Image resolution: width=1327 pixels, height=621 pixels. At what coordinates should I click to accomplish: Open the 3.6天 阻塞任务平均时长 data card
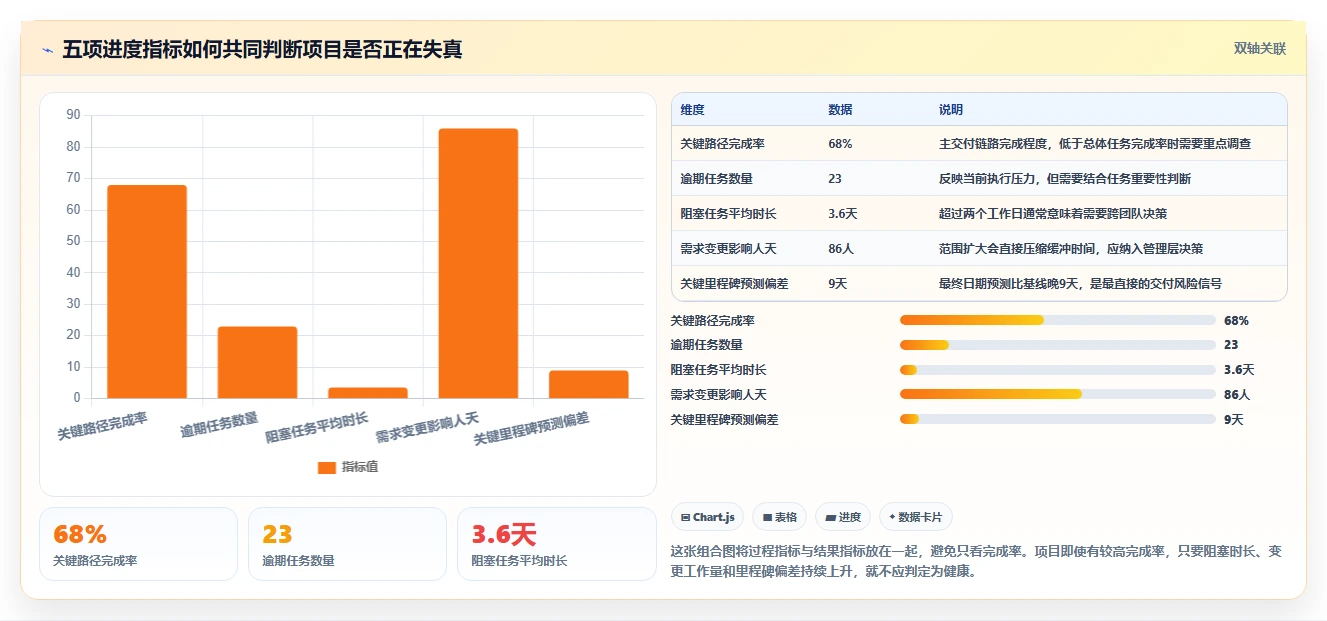(556, 544)
